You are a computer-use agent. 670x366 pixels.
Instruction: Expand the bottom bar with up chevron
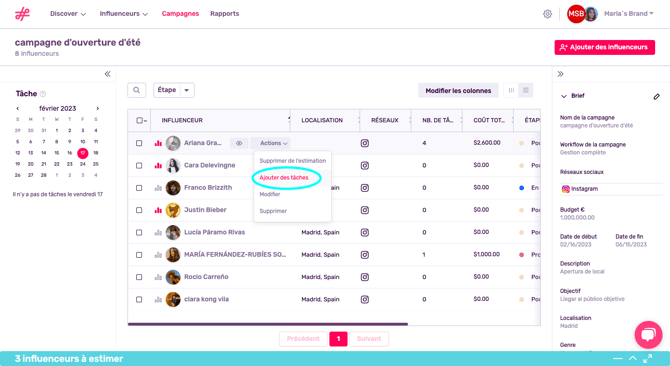click(x=632, y=358)
